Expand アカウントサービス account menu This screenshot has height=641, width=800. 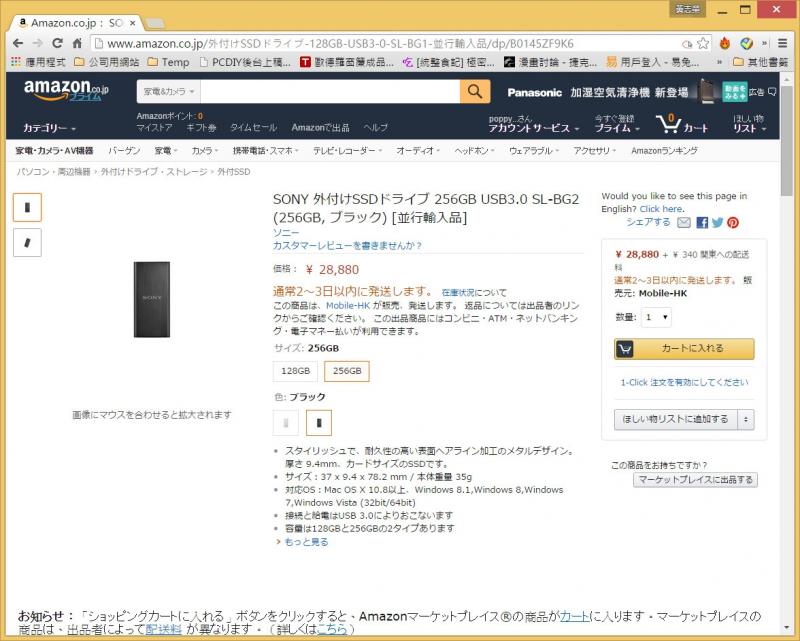534,128
